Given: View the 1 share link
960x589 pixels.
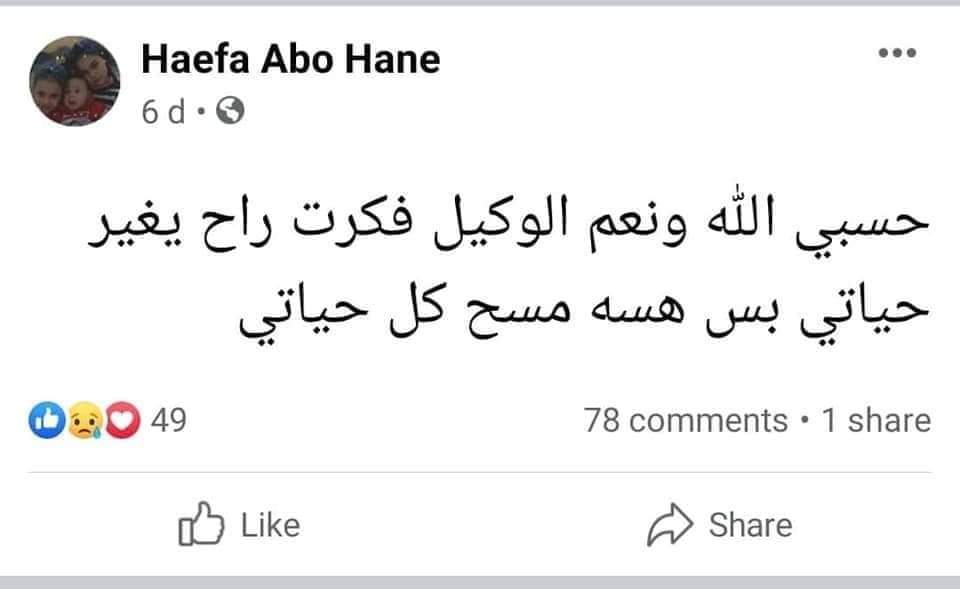Looking at the screenshot, I should coord(875,421).
